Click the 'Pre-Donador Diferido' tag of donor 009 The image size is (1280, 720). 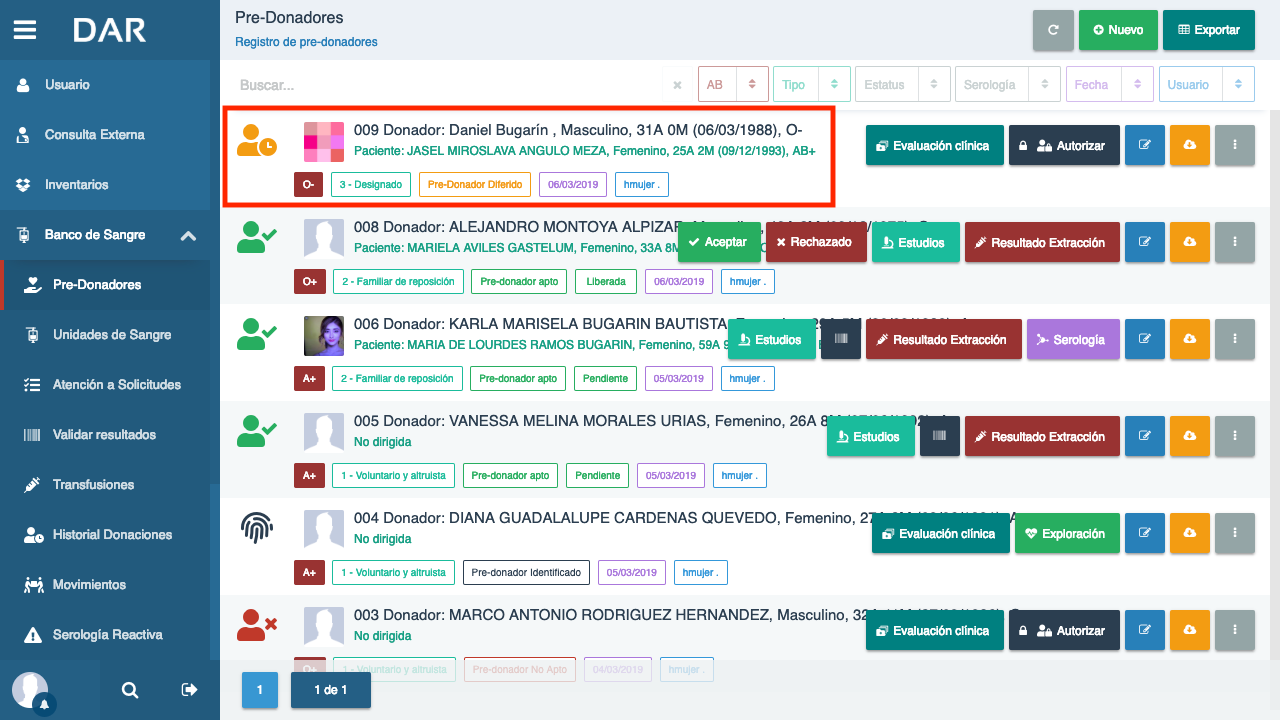475,185
